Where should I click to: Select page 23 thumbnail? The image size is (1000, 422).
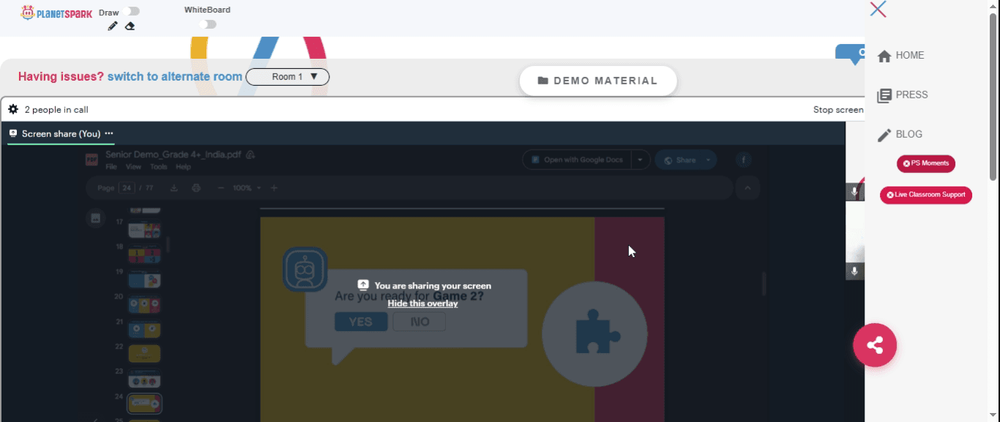pyautogui.click(x=144, y=379)
